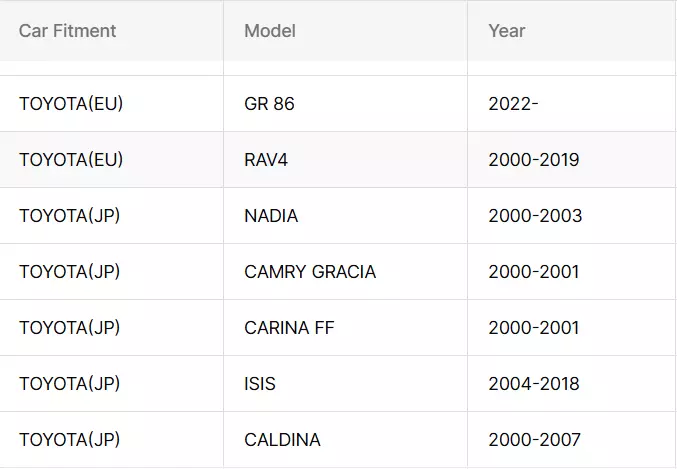Viewport: 677px width, 469px height.
Task: Click TOYOTA(JP) in the NADIA row
Action: point(70,215)
